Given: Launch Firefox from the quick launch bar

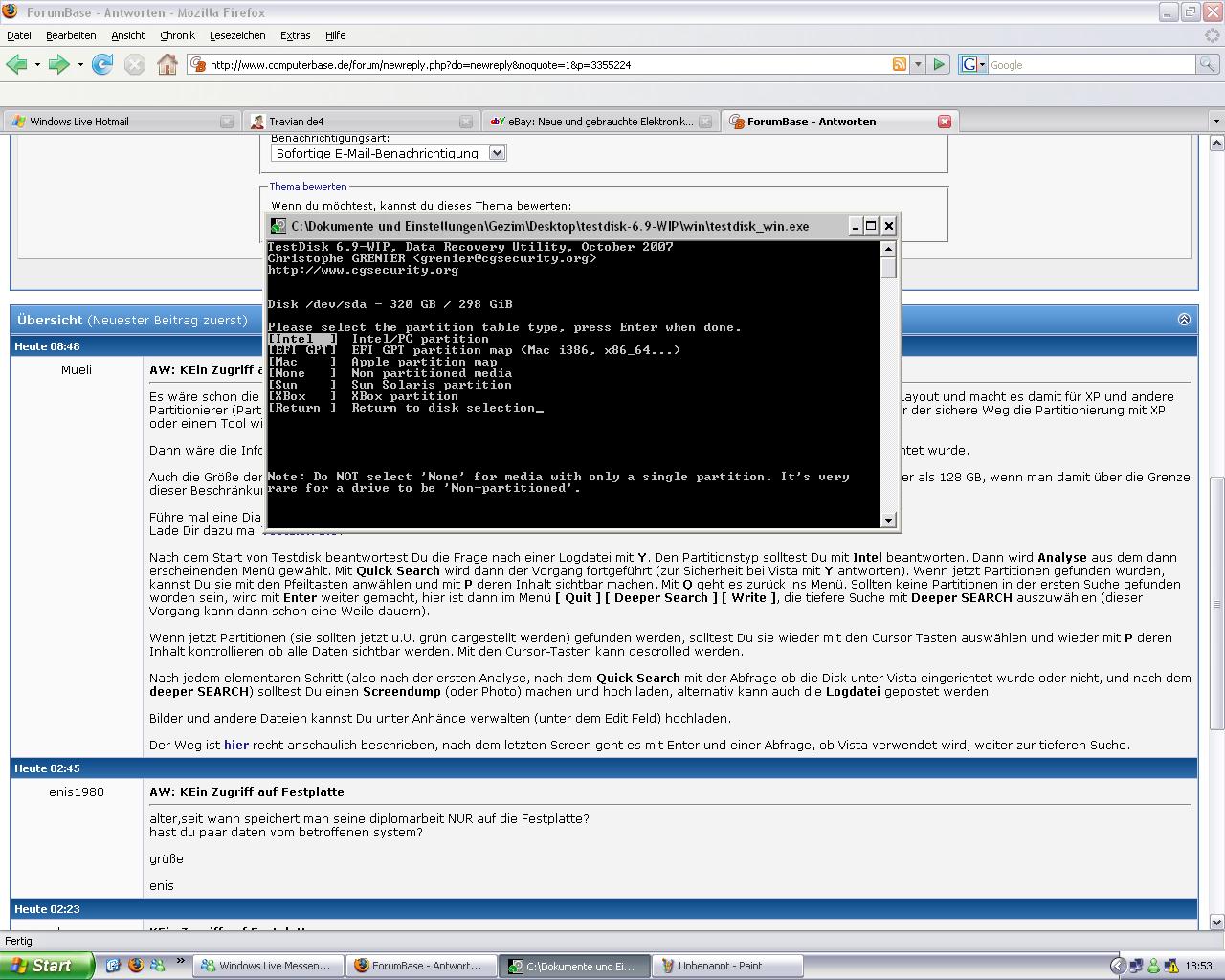Looking at the screenshot, I should (135, 966).
